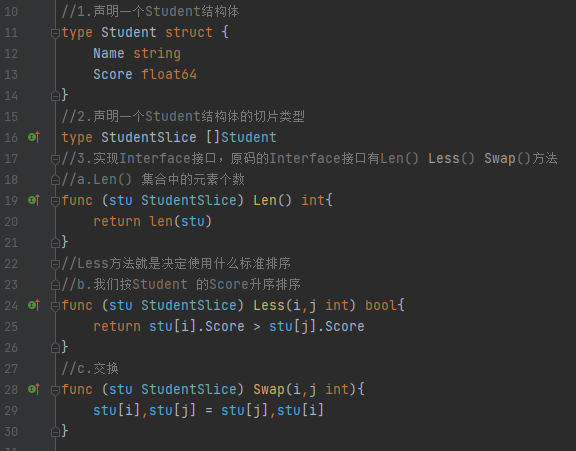Click the implements gutter icon beside Less method
576x451 pixels.
click(x=34, y=306)
